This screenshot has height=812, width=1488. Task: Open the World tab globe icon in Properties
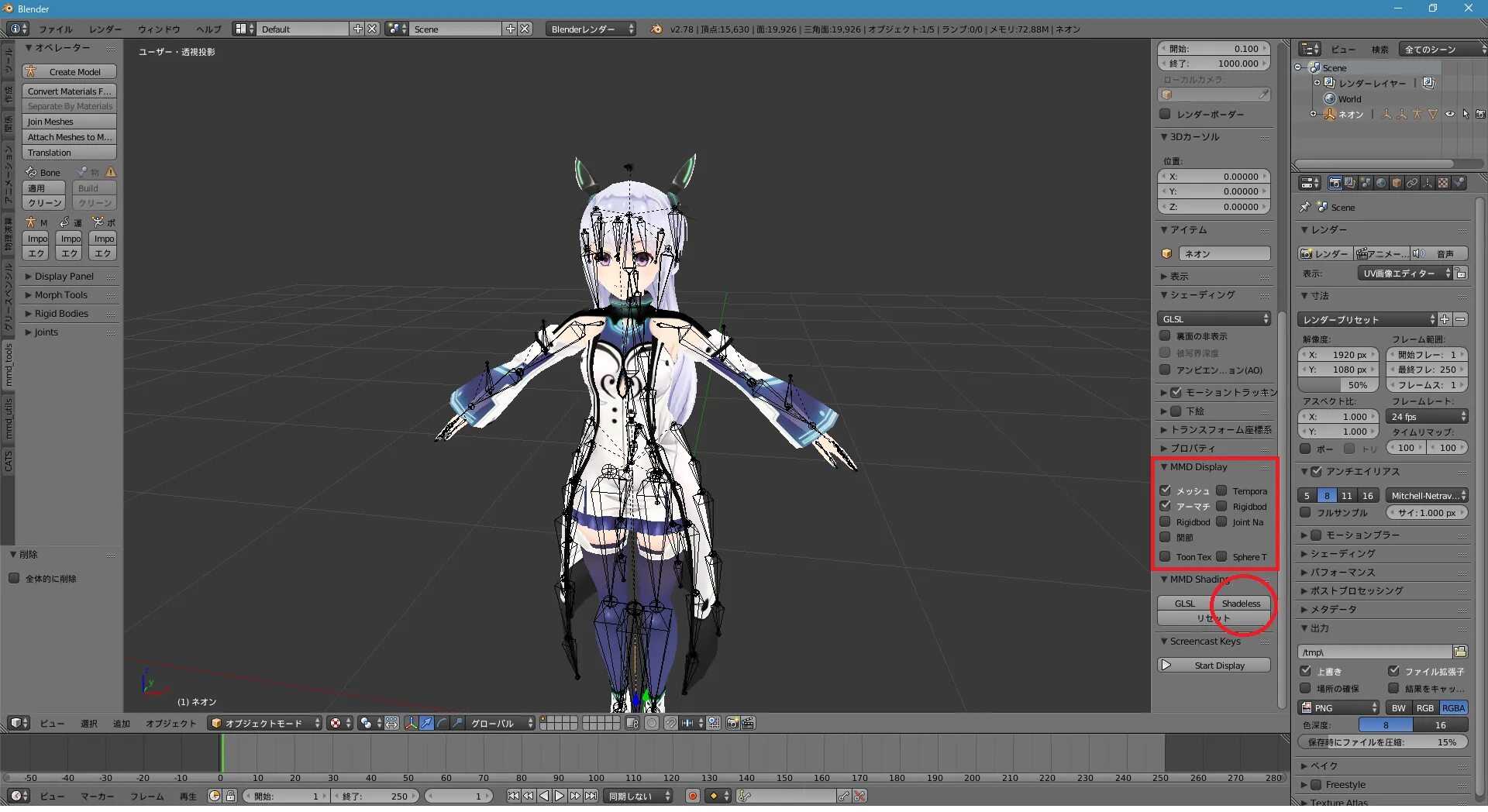(1381, 184)
